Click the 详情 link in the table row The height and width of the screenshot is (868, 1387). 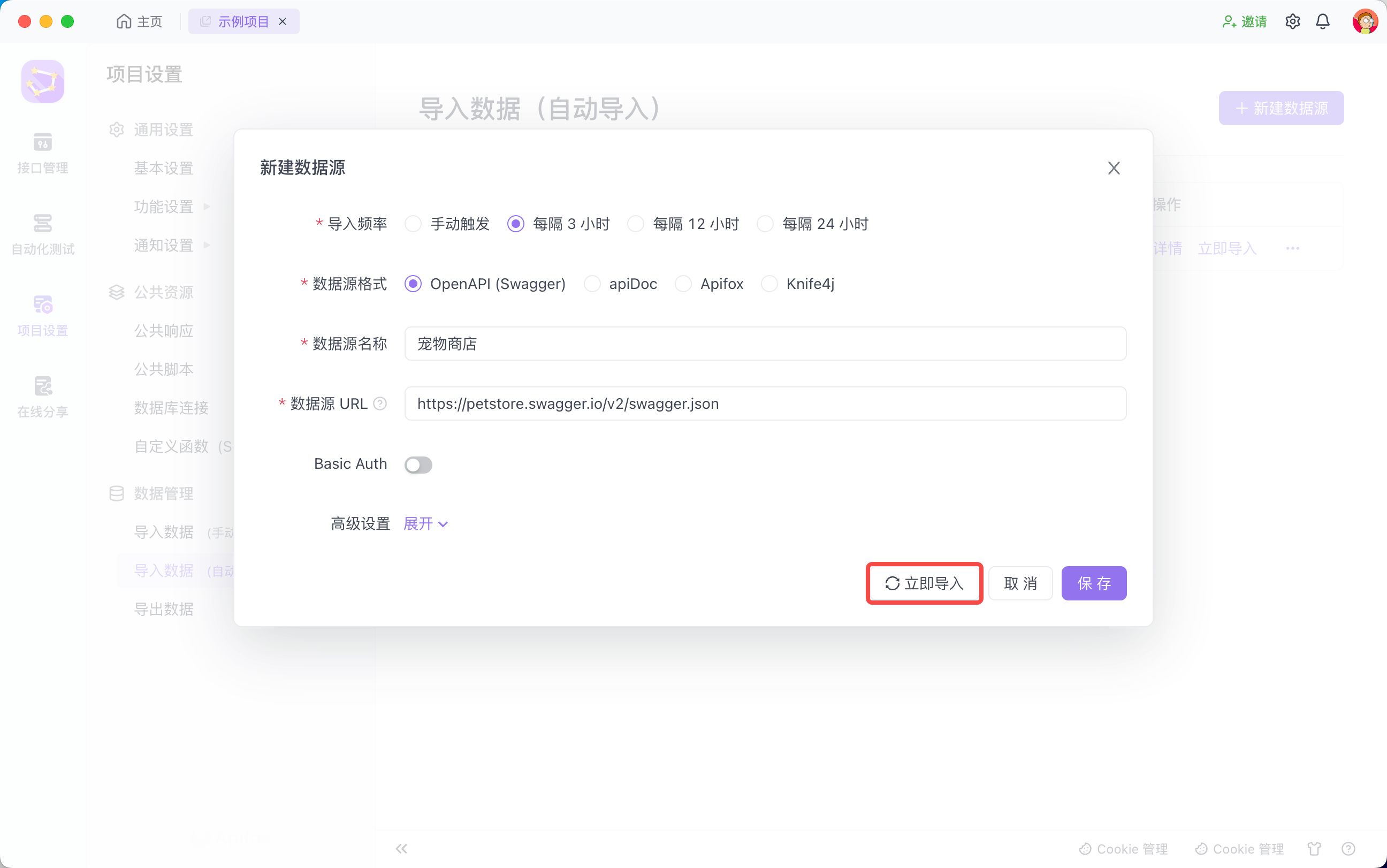1167,248
